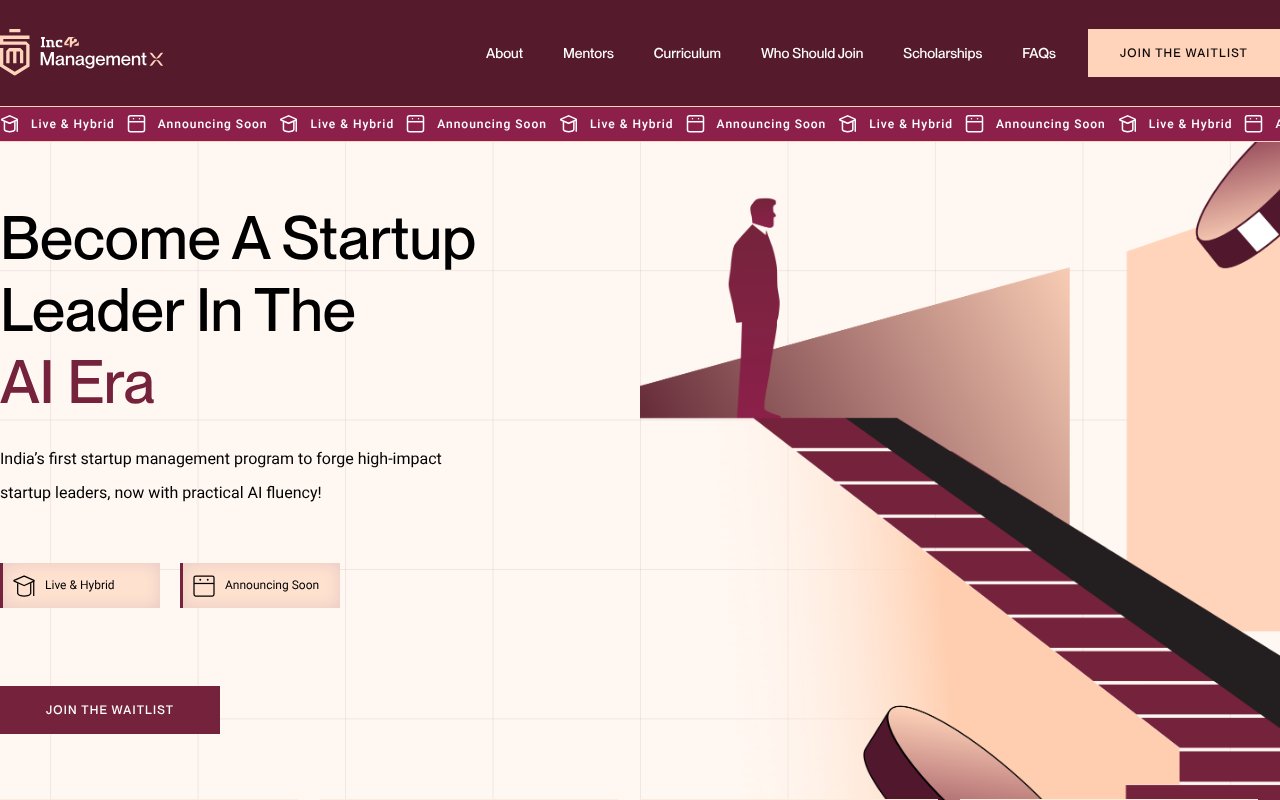Open the About page from the navigation
1280x800 pixels.
(504, 53)
